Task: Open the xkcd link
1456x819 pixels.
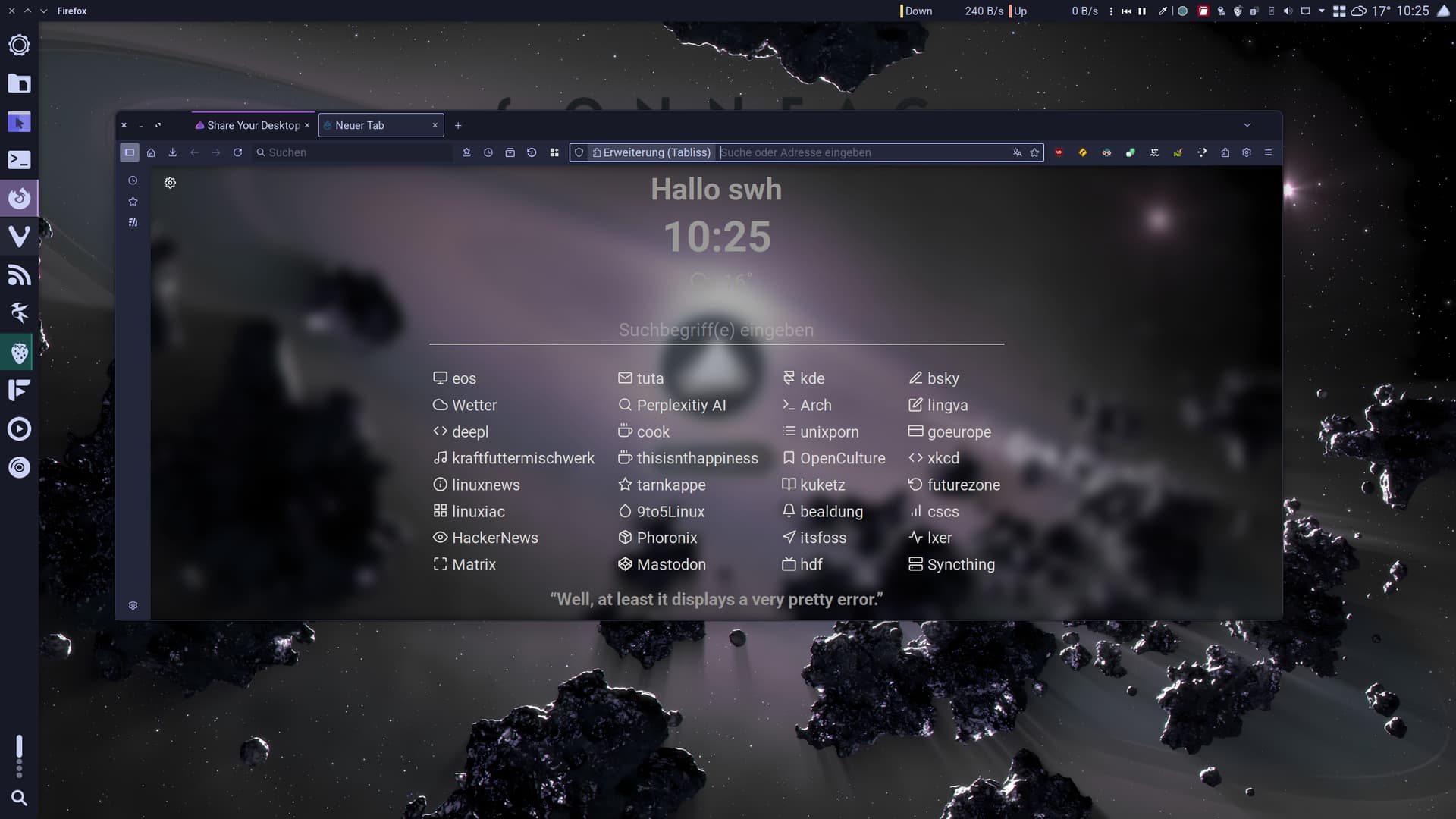Action: tap(934, 458)
